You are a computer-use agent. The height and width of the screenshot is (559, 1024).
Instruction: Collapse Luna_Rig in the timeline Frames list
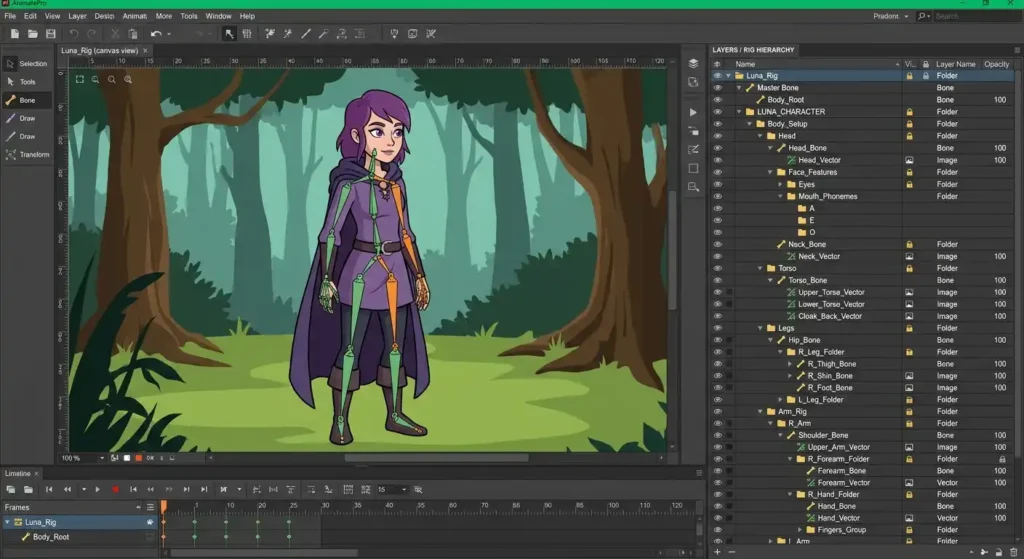pos(7,522)
